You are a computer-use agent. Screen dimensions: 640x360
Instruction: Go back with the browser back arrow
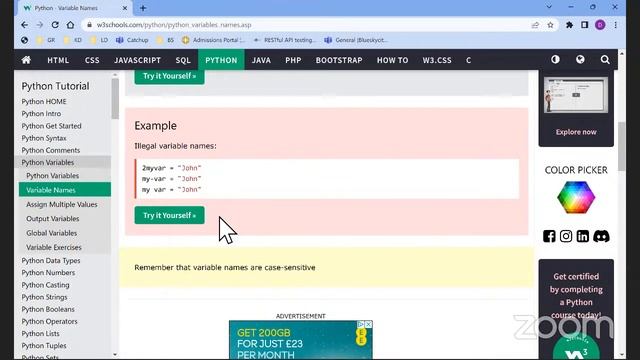pyautogui.click(x=24, y=25)
